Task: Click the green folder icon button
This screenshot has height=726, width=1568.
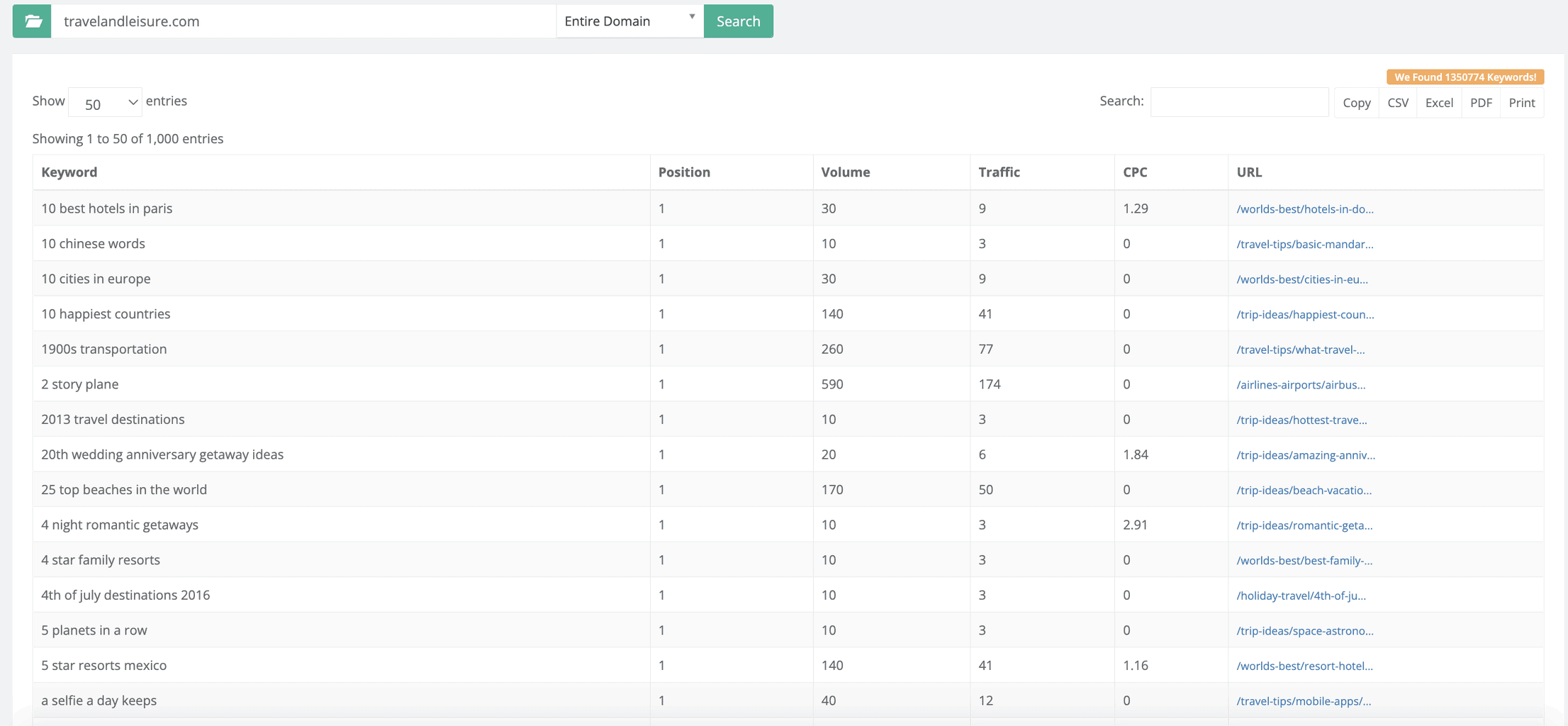Action: click(x=32, y=21)
